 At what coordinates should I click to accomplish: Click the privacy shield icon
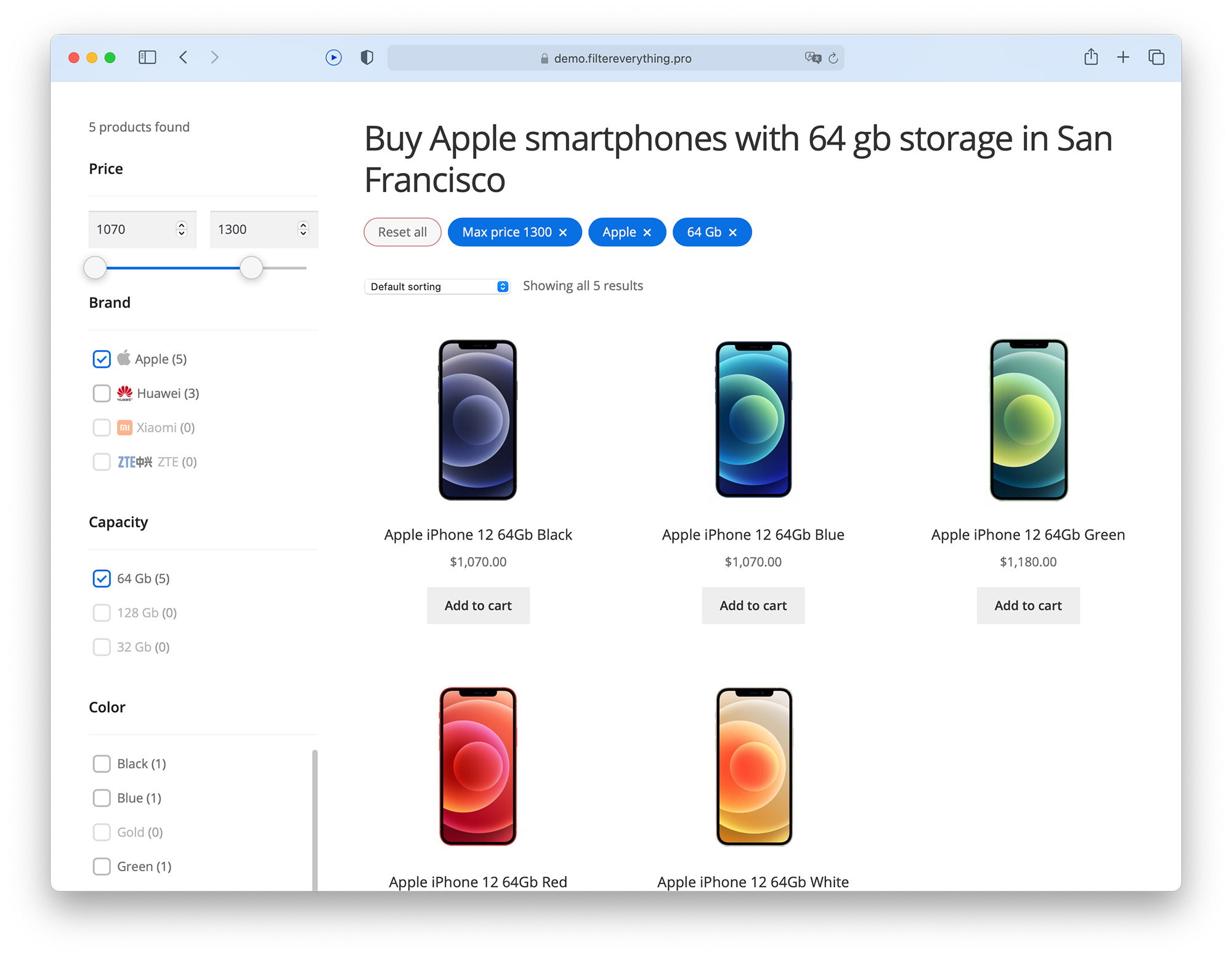coord(367,57)
